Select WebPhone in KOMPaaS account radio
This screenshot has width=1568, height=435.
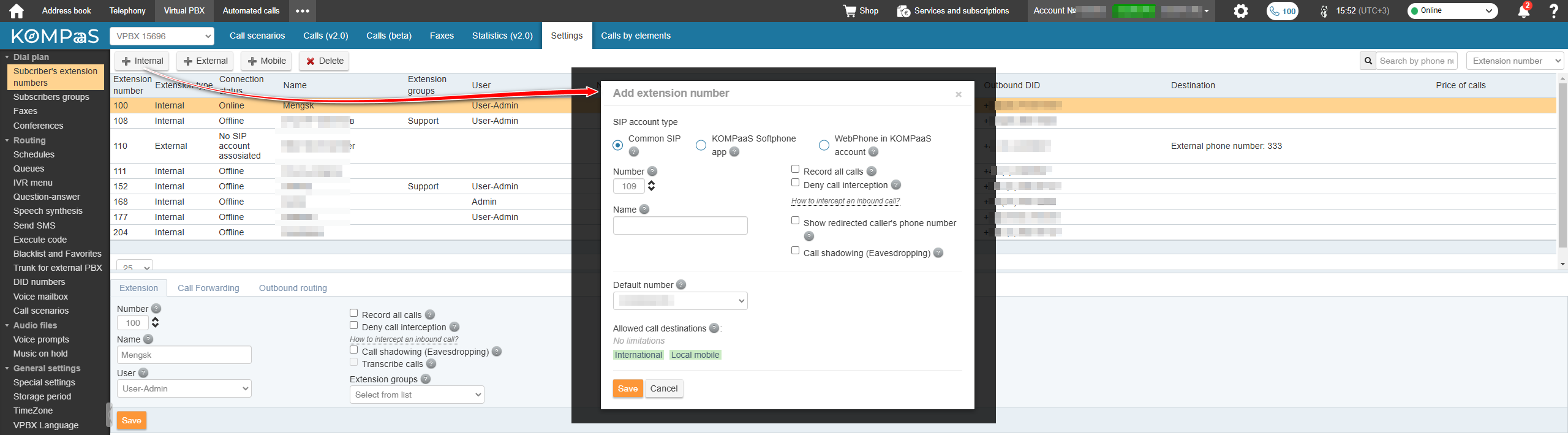tap(824, 145)
